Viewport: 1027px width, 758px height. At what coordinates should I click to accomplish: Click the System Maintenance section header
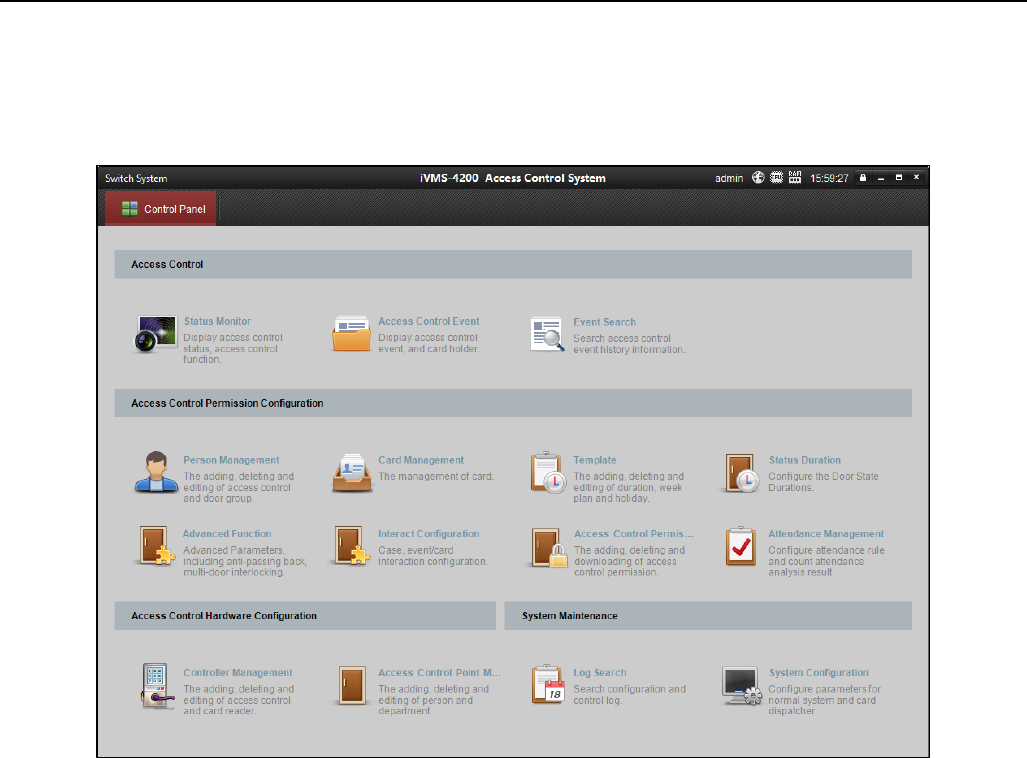pos(708,616)
